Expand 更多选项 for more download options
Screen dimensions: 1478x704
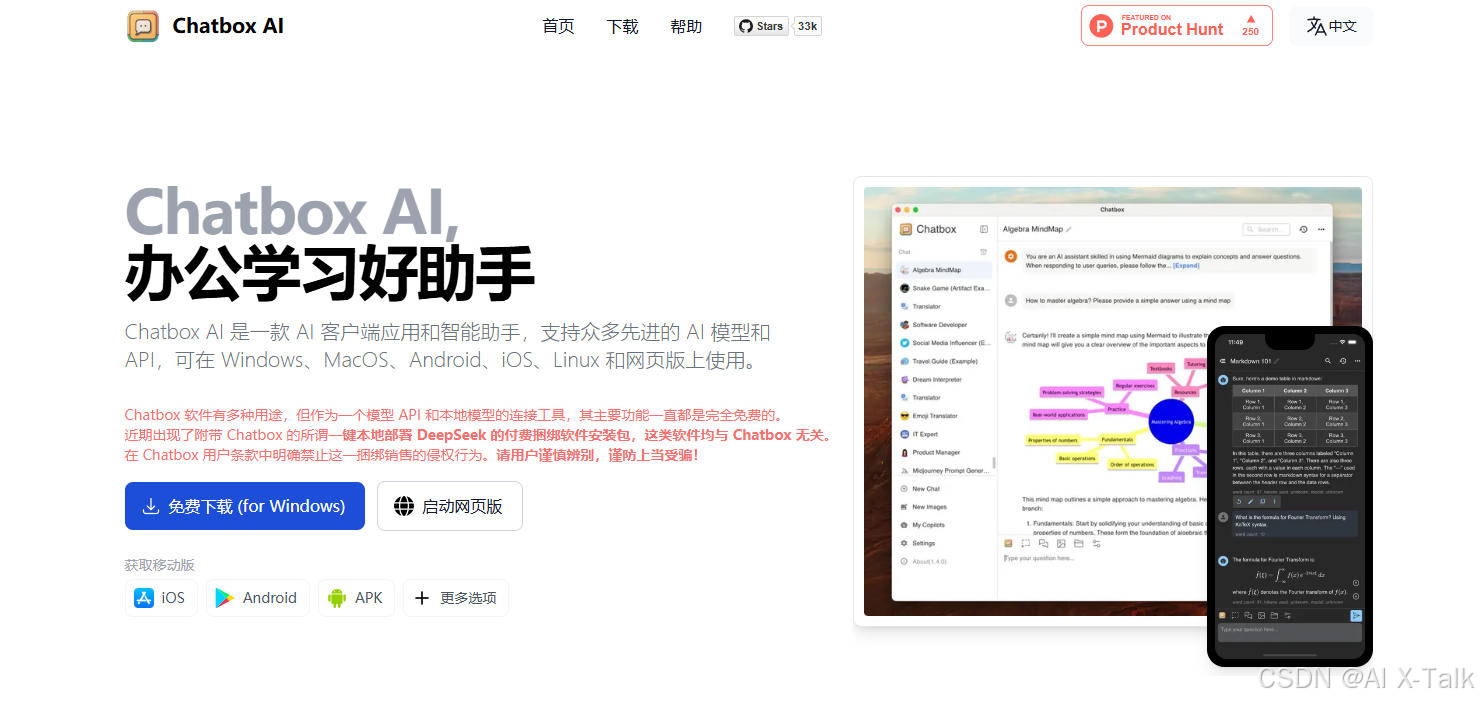pyautogui.click(x=456, y=598)
